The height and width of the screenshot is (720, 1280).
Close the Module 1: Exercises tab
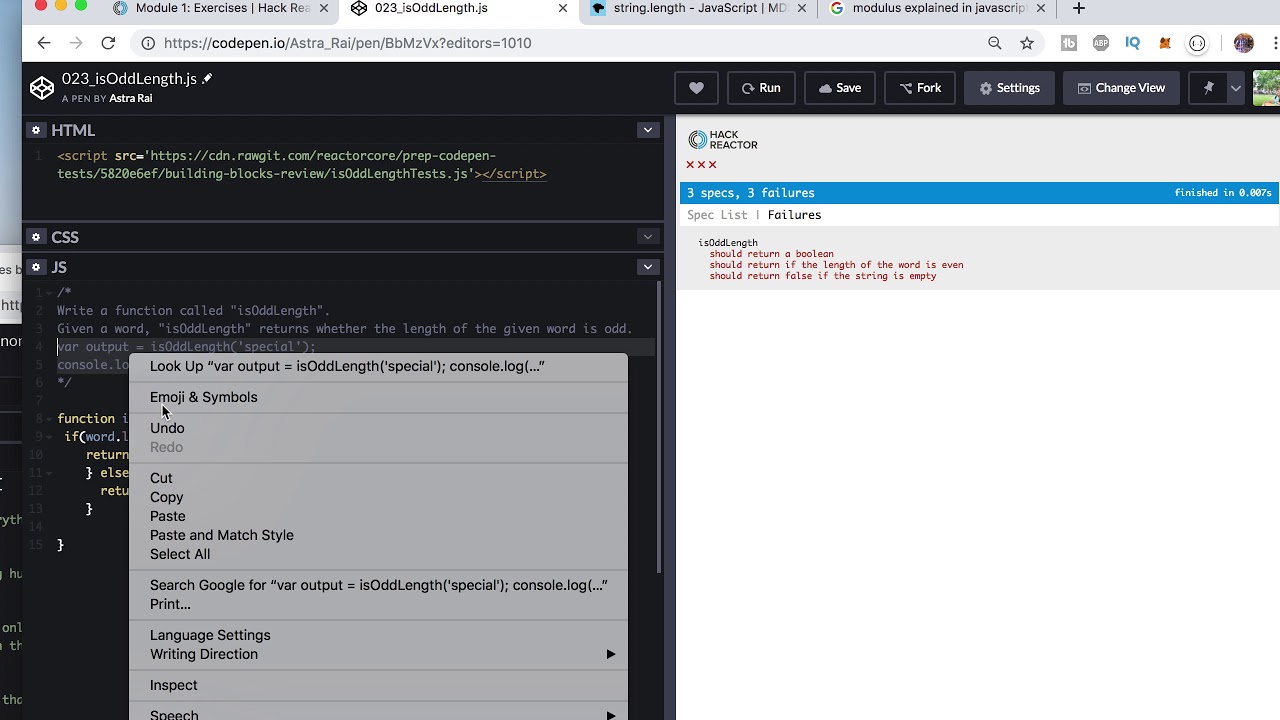[324, 8]
